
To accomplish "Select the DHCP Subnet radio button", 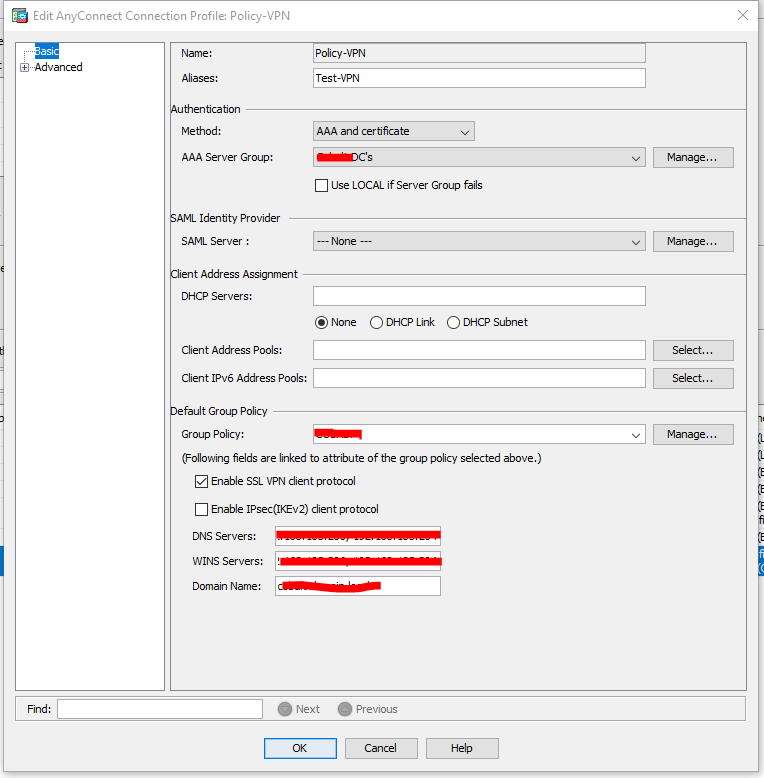I will [453, 323].
